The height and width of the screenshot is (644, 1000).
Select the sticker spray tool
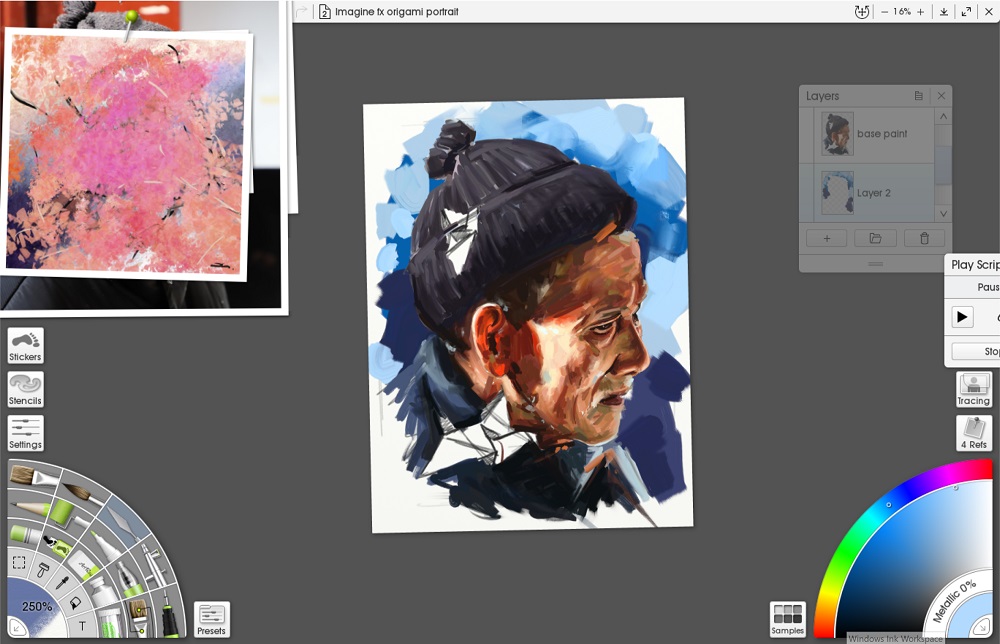pyautogui.click(x=57, y=545)
